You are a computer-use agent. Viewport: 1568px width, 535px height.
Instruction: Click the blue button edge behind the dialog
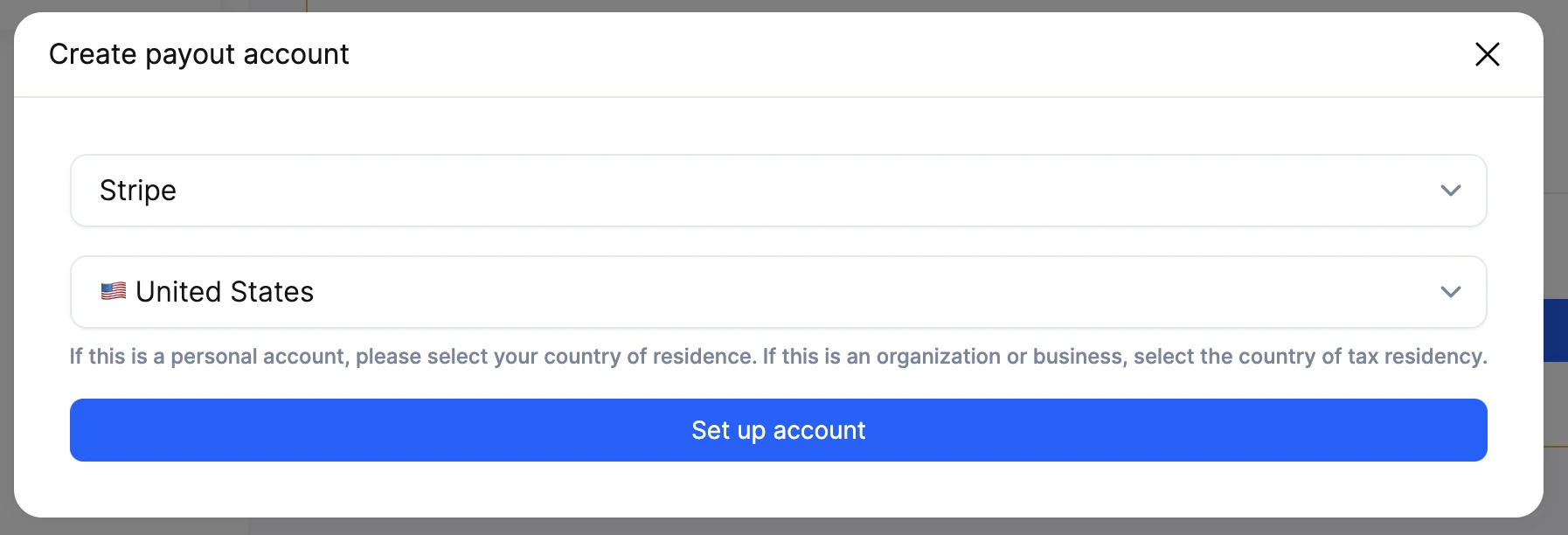pyautogui.click(x=1556, y=330)
